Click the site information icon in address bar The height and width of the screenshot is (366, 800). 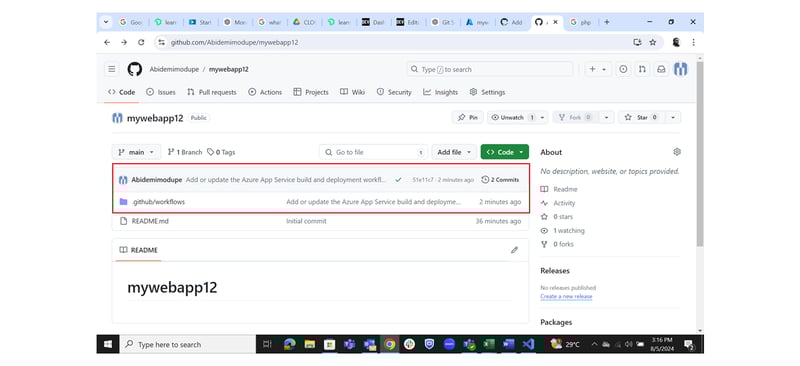click(162, 42)
